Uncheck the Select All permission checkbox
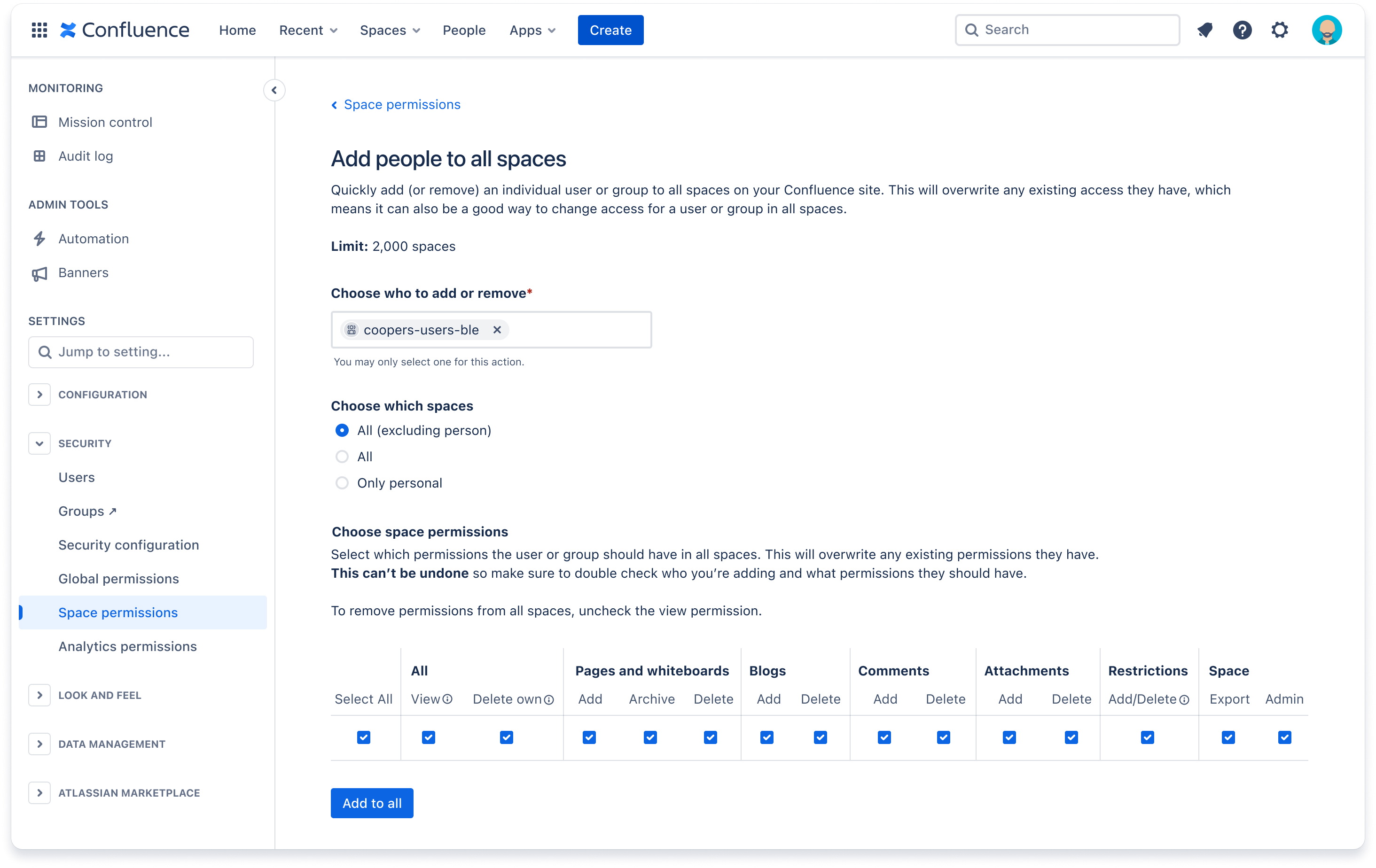This screenshot has width=1376, height=868. [363, 737]
